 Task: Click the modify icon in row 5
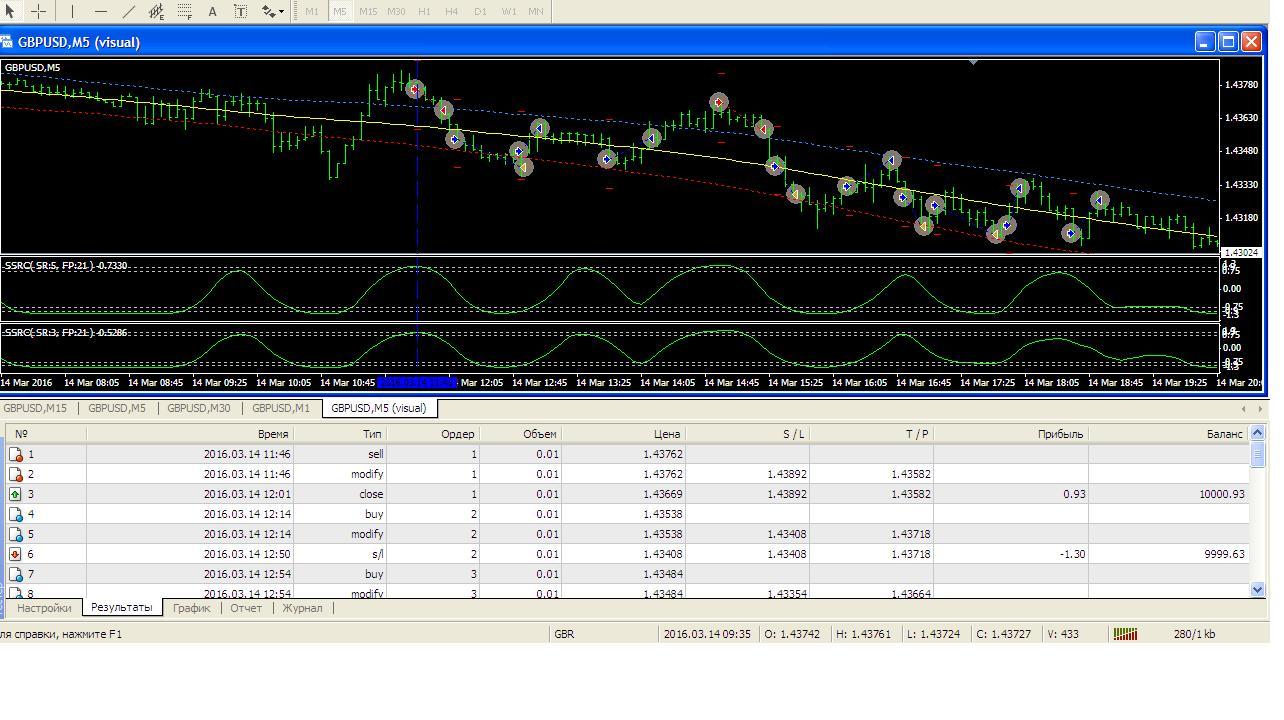point(16,534)
